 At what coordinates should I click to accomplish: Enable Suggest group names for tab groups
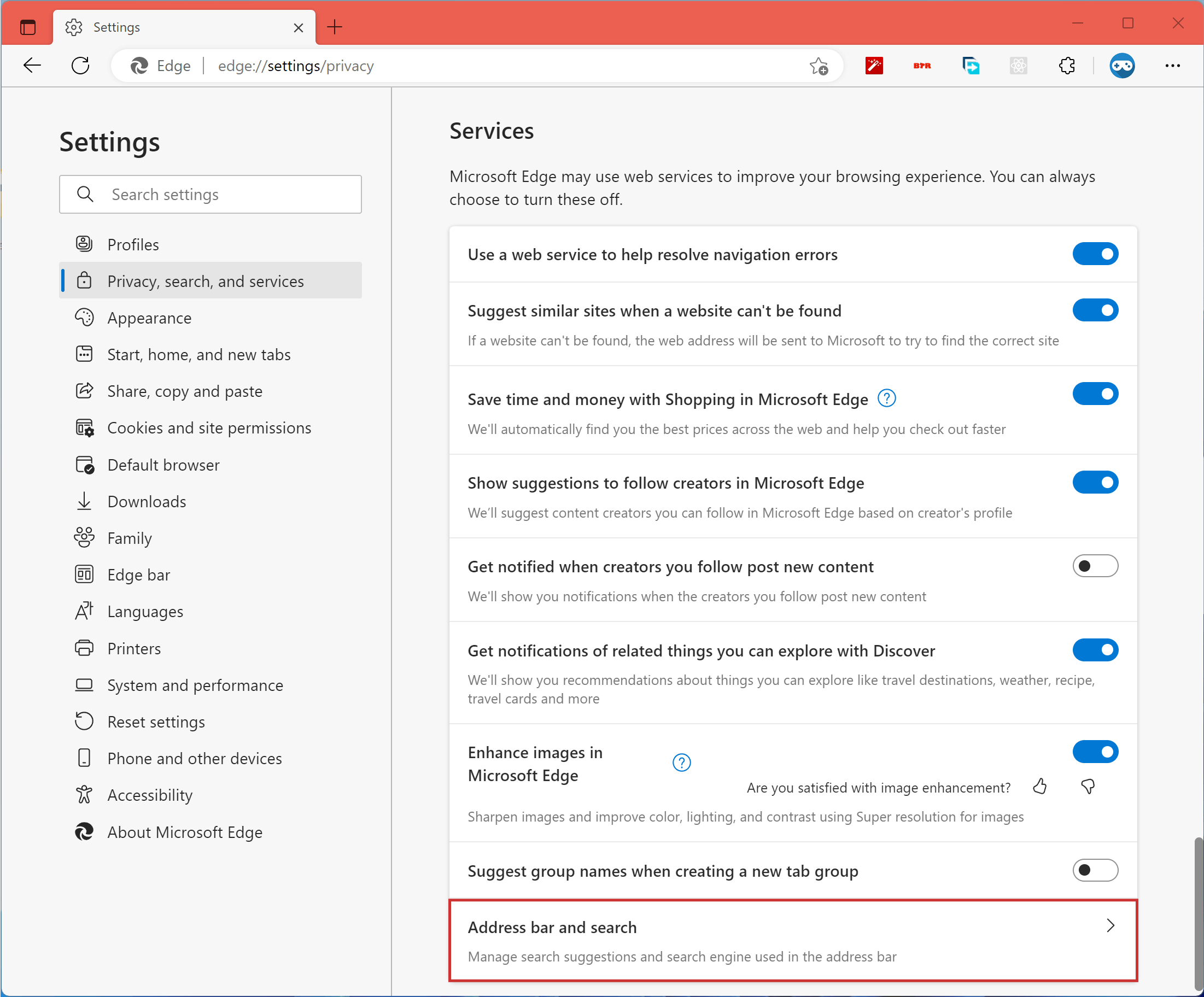point(1095,870)
